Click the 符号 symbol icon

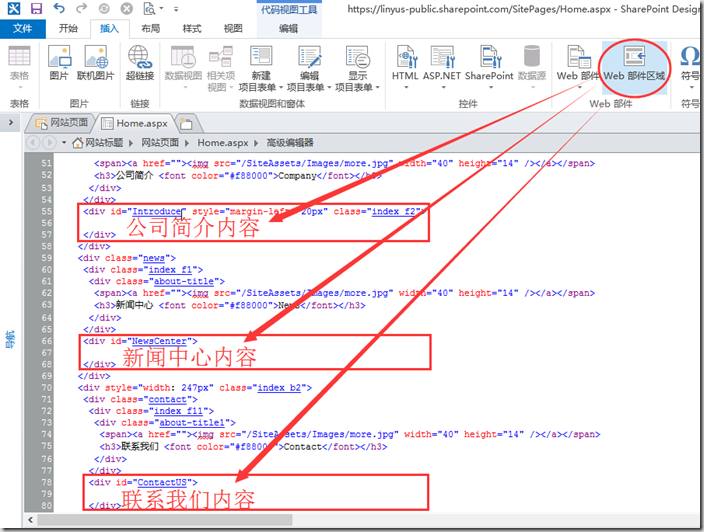(x=690, y=63)
